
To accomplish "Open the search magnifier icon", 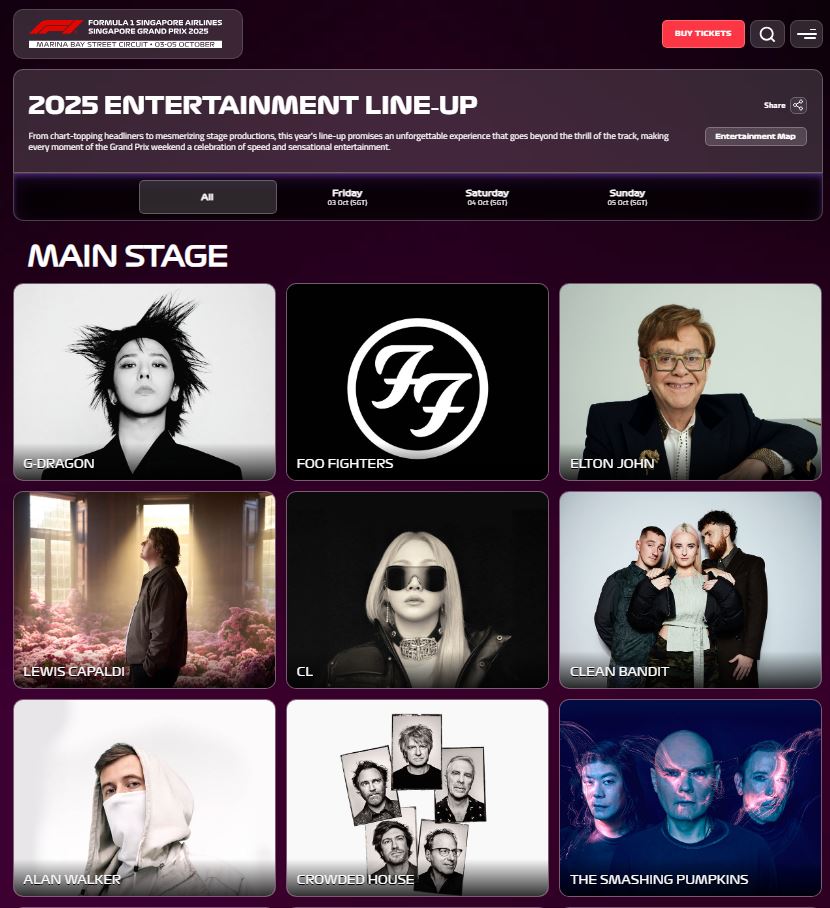I will coord(767,34).
